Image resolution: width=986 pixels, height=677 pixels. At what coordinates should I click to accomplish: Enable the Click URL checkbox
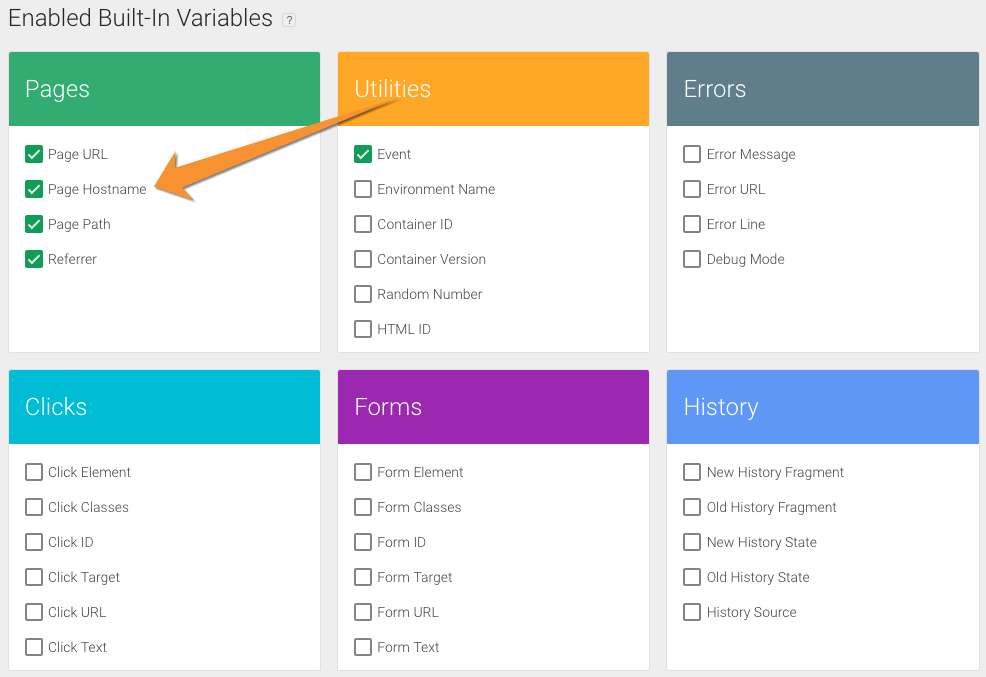34,612
